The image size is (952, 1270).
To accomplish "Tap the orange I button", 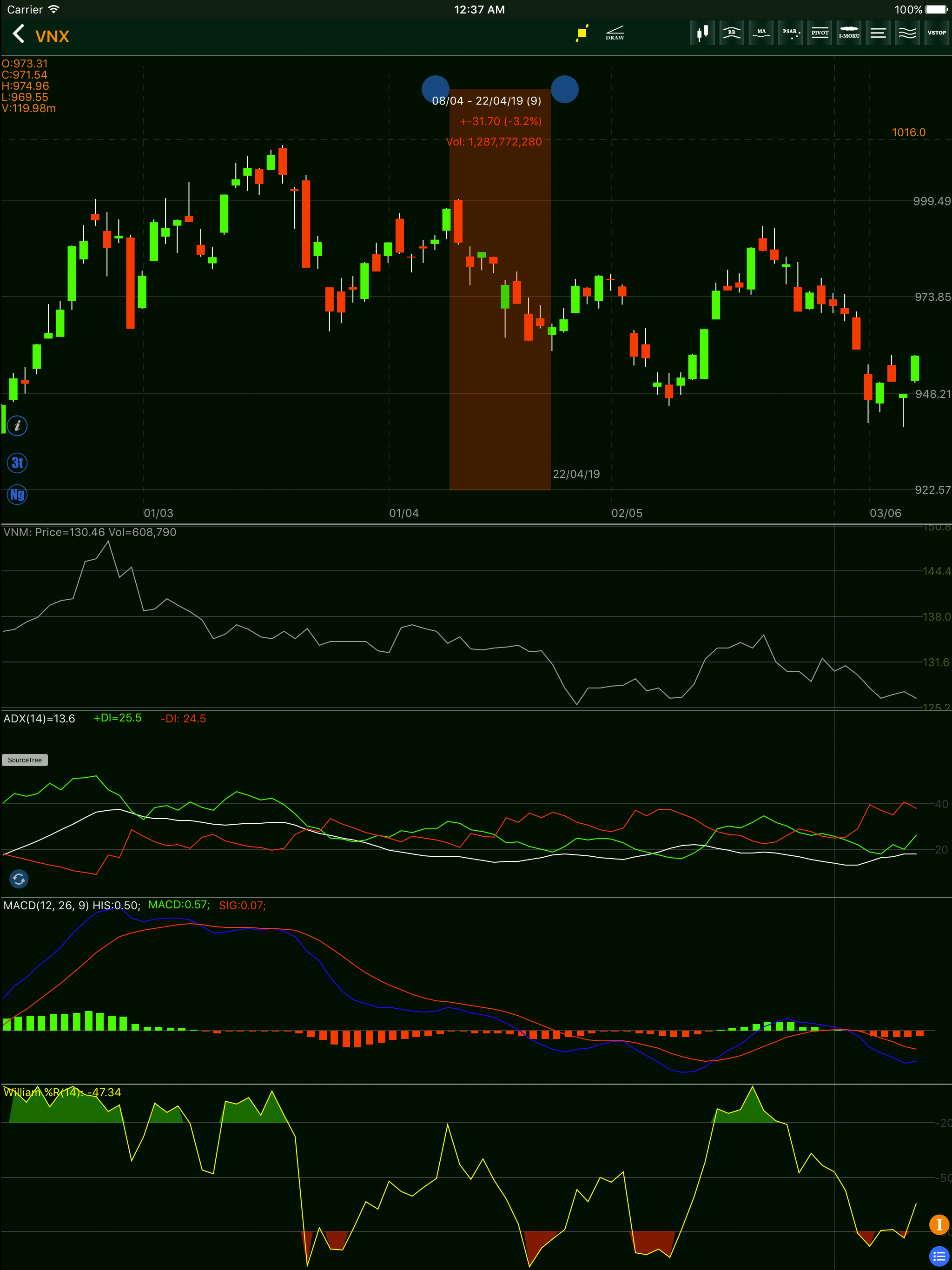I will click(x=939, y=1224).
